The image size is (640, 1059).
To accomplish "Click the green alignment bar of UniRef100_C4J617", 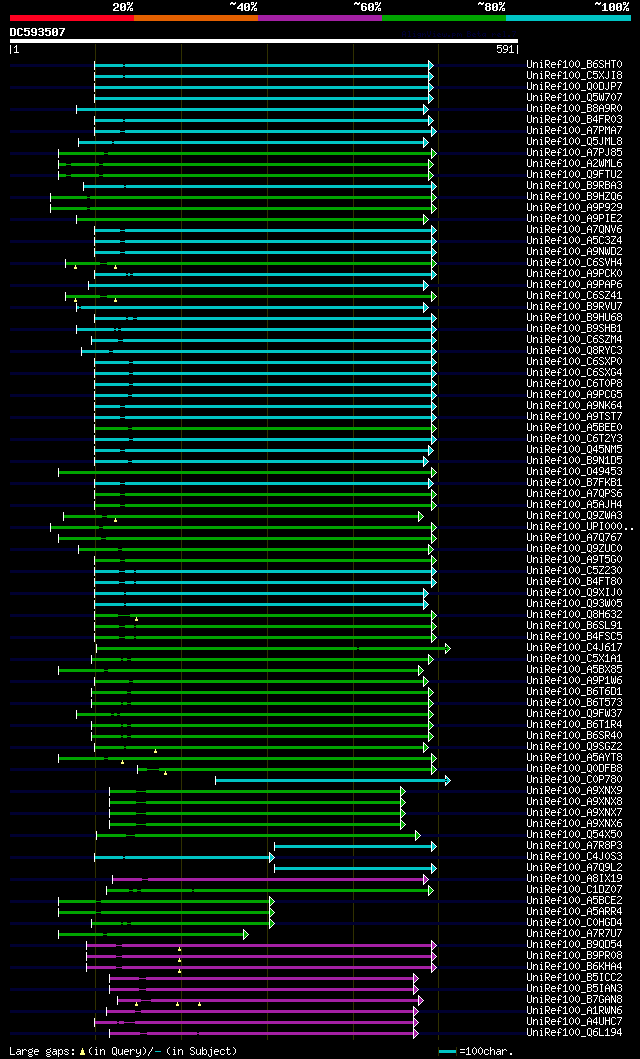I will 273,648.
